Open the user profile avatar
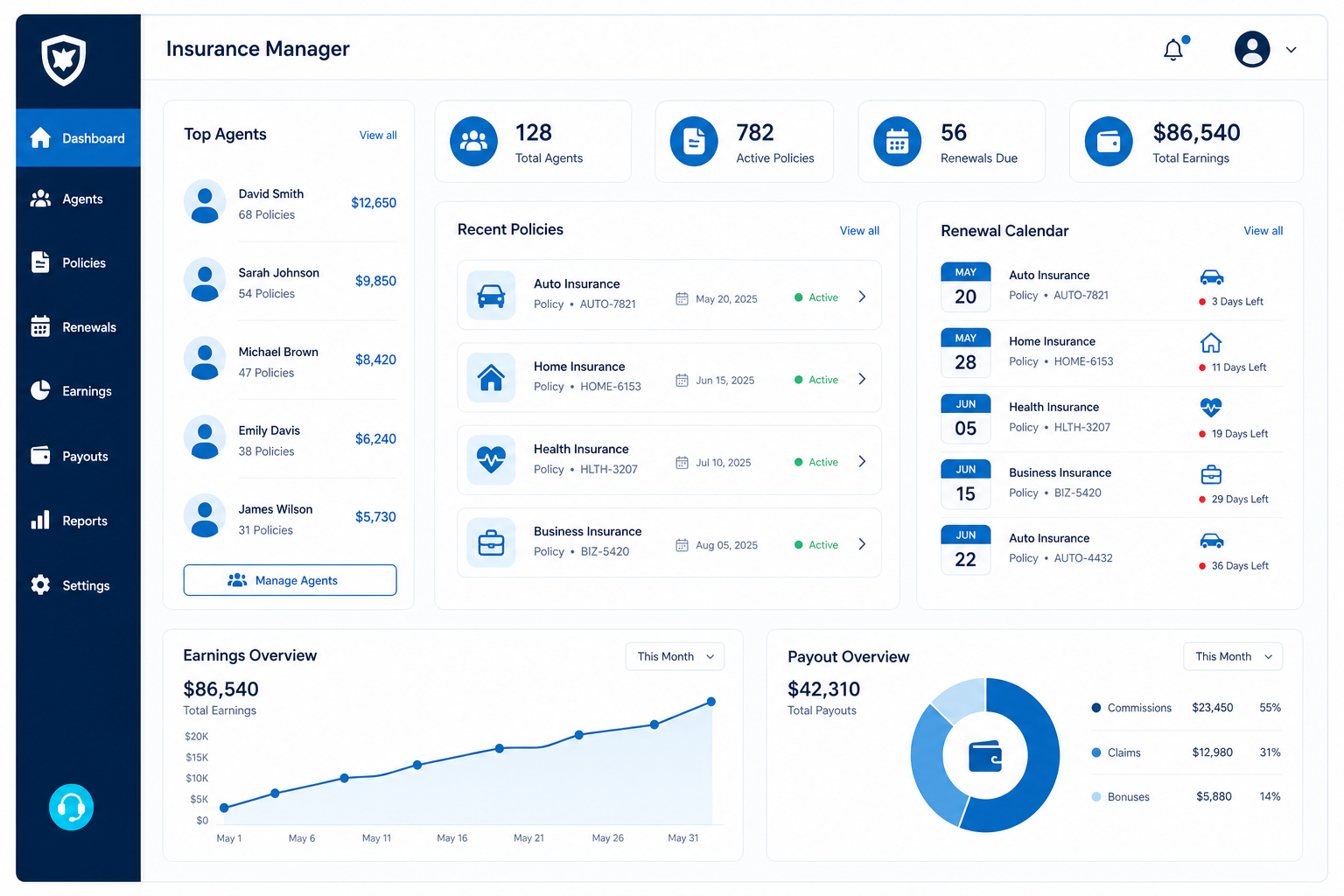 [1252, 49]
